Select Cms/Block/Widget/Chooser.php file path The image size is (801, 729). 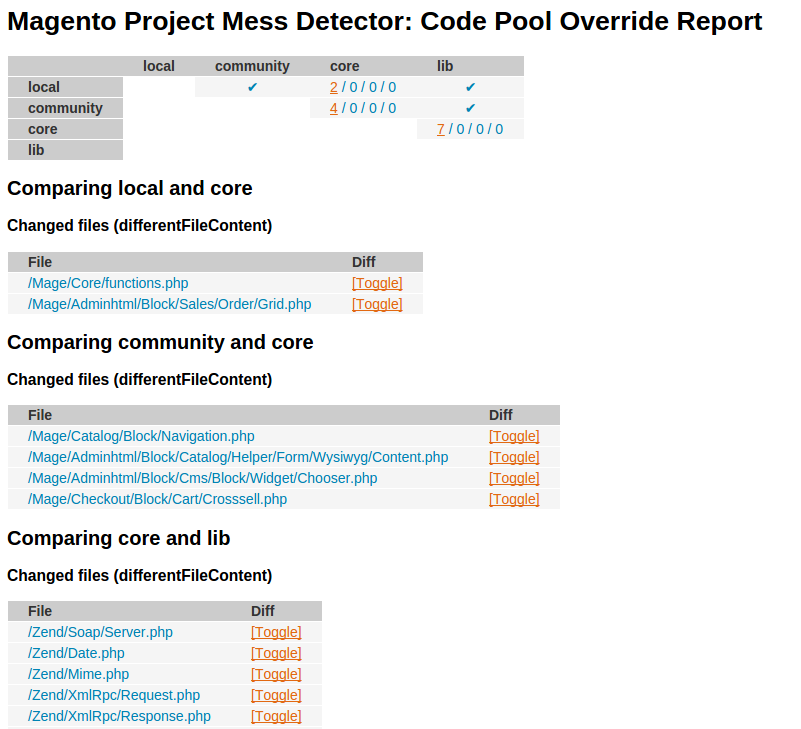click(203, 478)
